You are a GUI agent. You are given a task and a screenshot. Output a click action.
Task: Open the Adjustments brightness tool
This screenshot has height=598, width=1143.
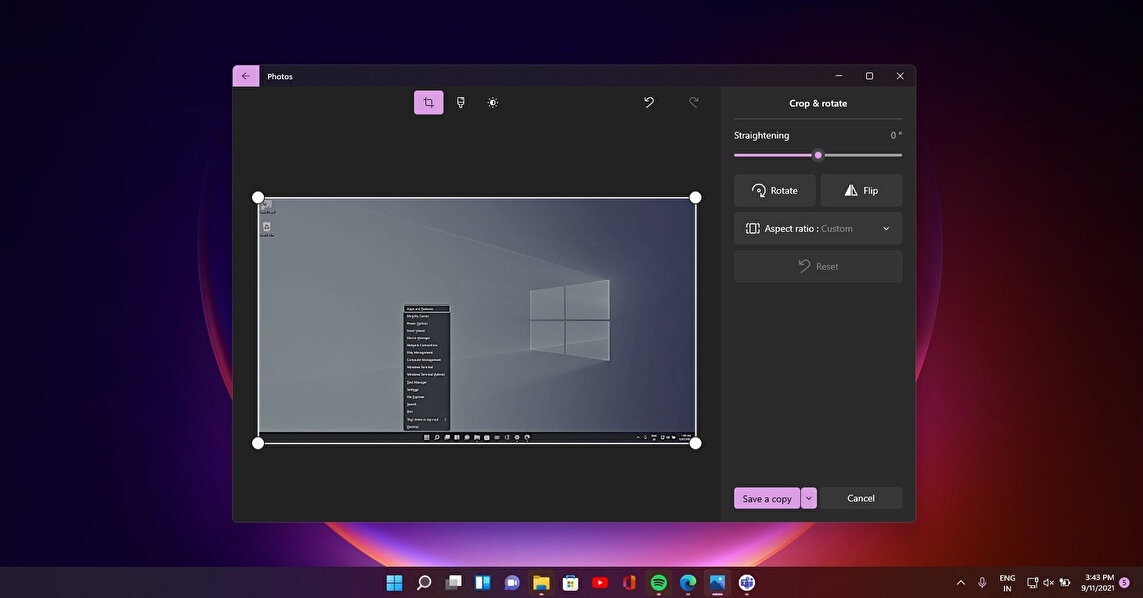coord(492,103)
